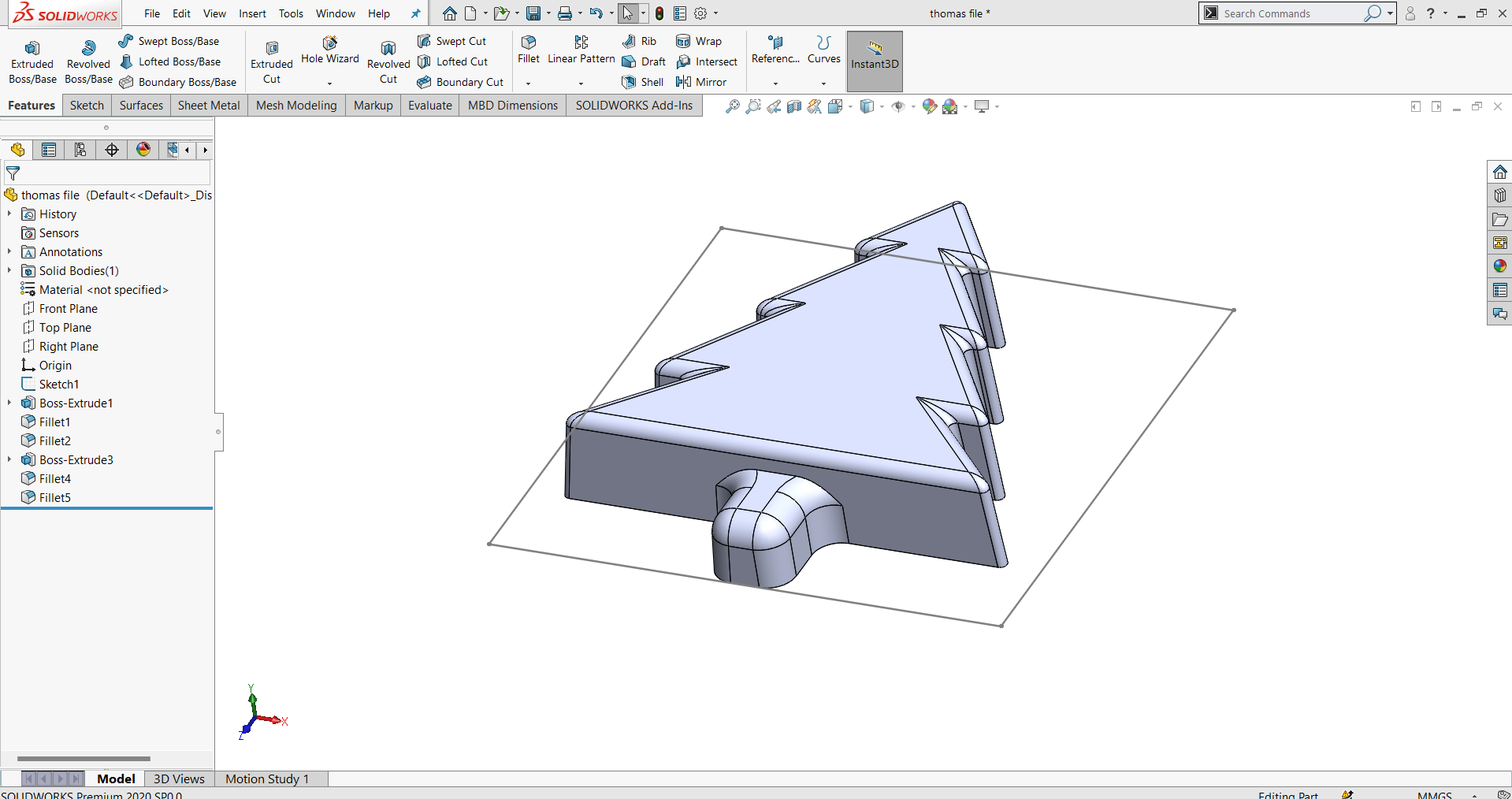Select the Revolved Cut tool
Image resolution: width=1512 pixels, height=799 pixels.
[x=388, y=61]
